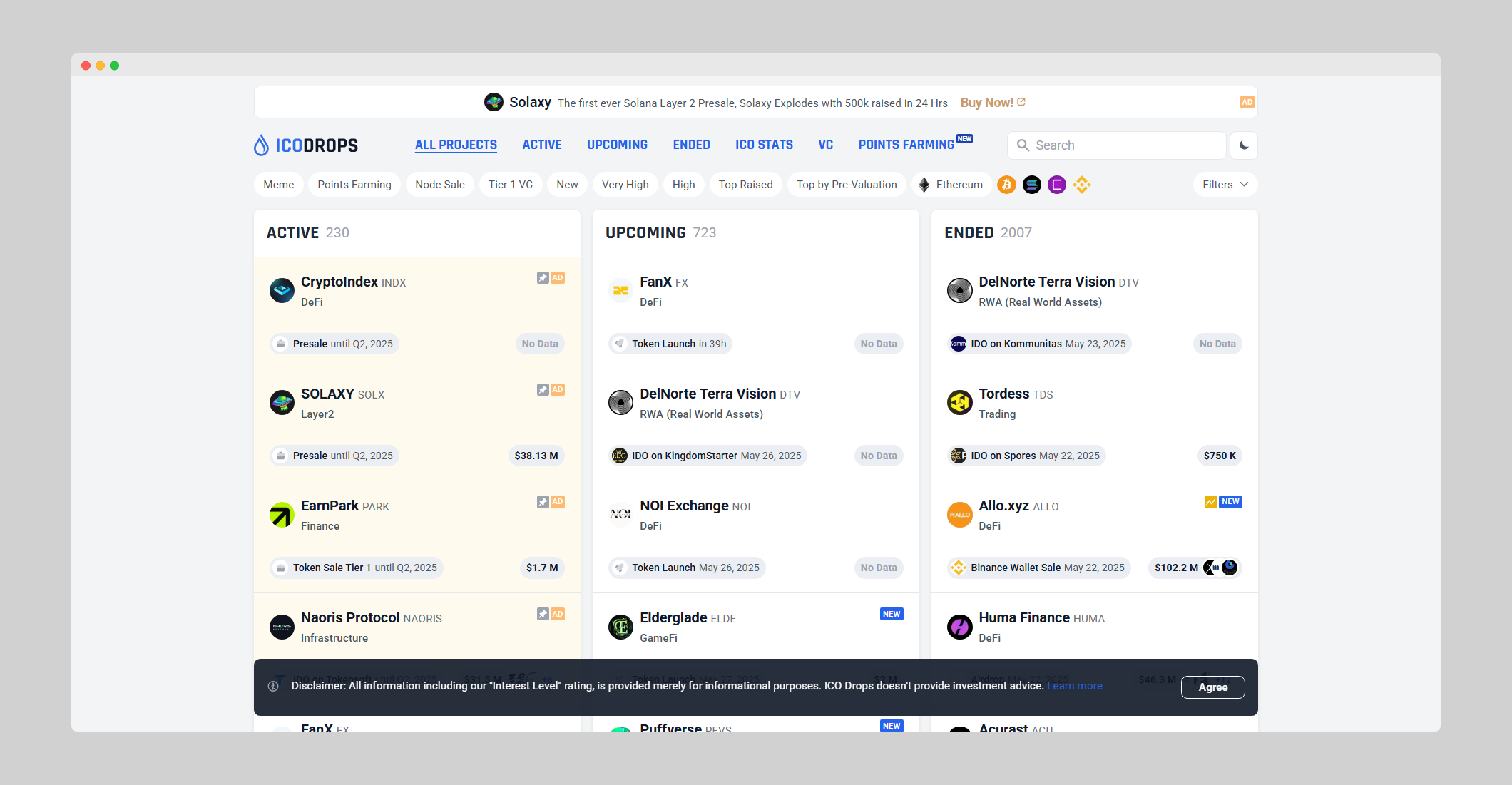1512x785 pixels.
Task: Select the Very High filter chip
Action: [x=625, y=185]
